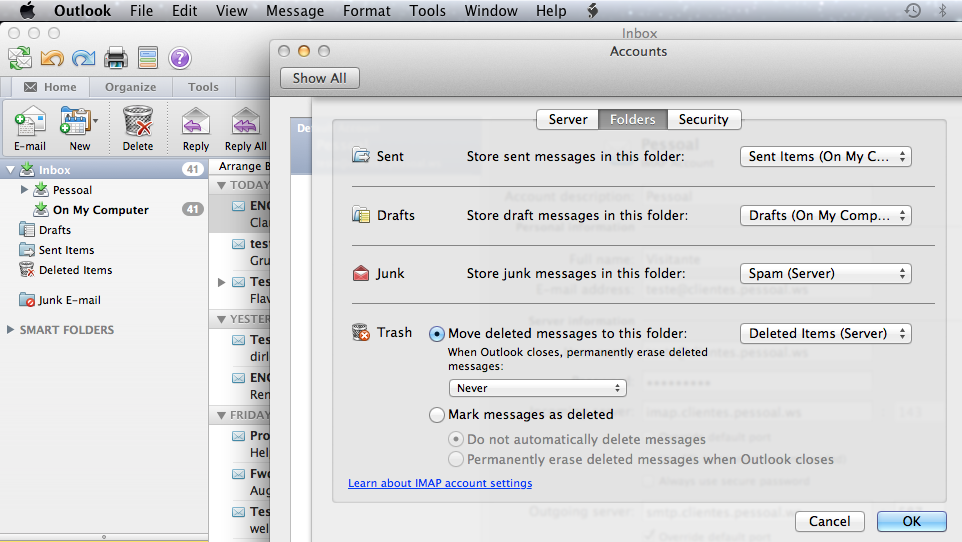
Task: Open the Message menu
Action: click(x=294, y=10)
